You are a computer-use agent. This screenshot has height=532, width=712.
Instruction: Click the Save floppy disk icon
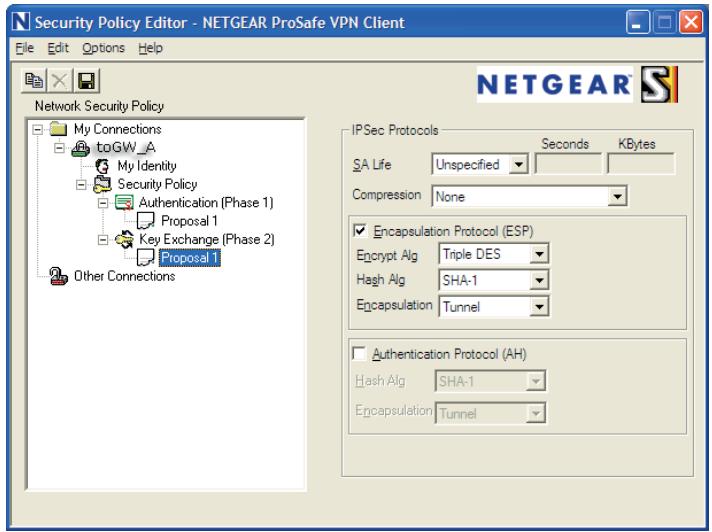[86, 81]
